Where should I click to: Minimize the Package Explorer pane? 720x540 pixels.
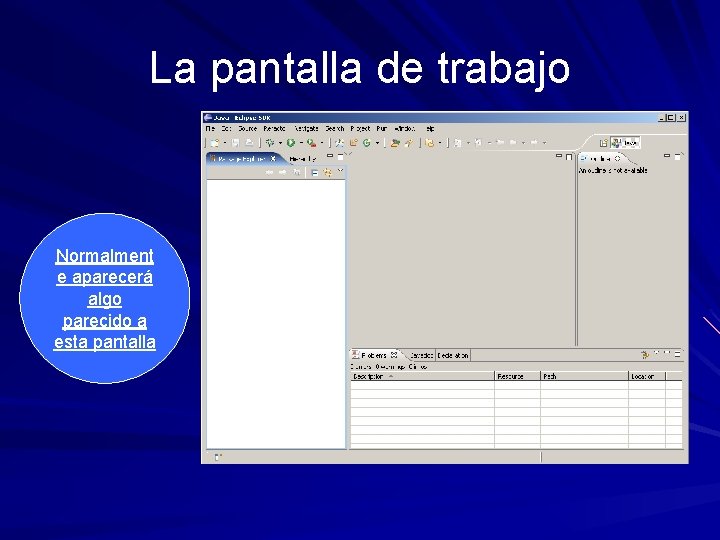click(x=330, y=156)
